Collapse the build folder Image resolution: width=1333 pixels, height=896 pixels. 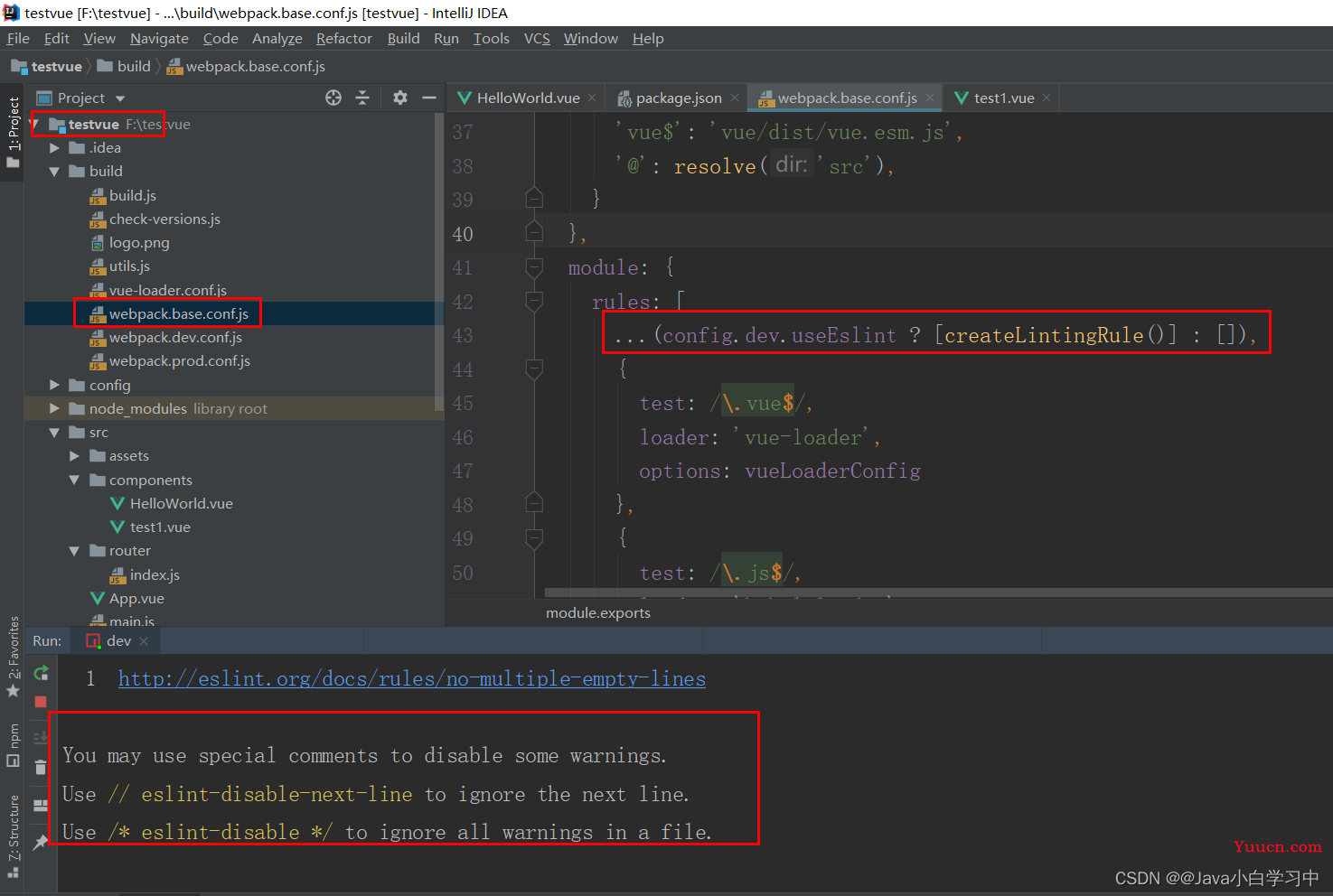[54, 172]
